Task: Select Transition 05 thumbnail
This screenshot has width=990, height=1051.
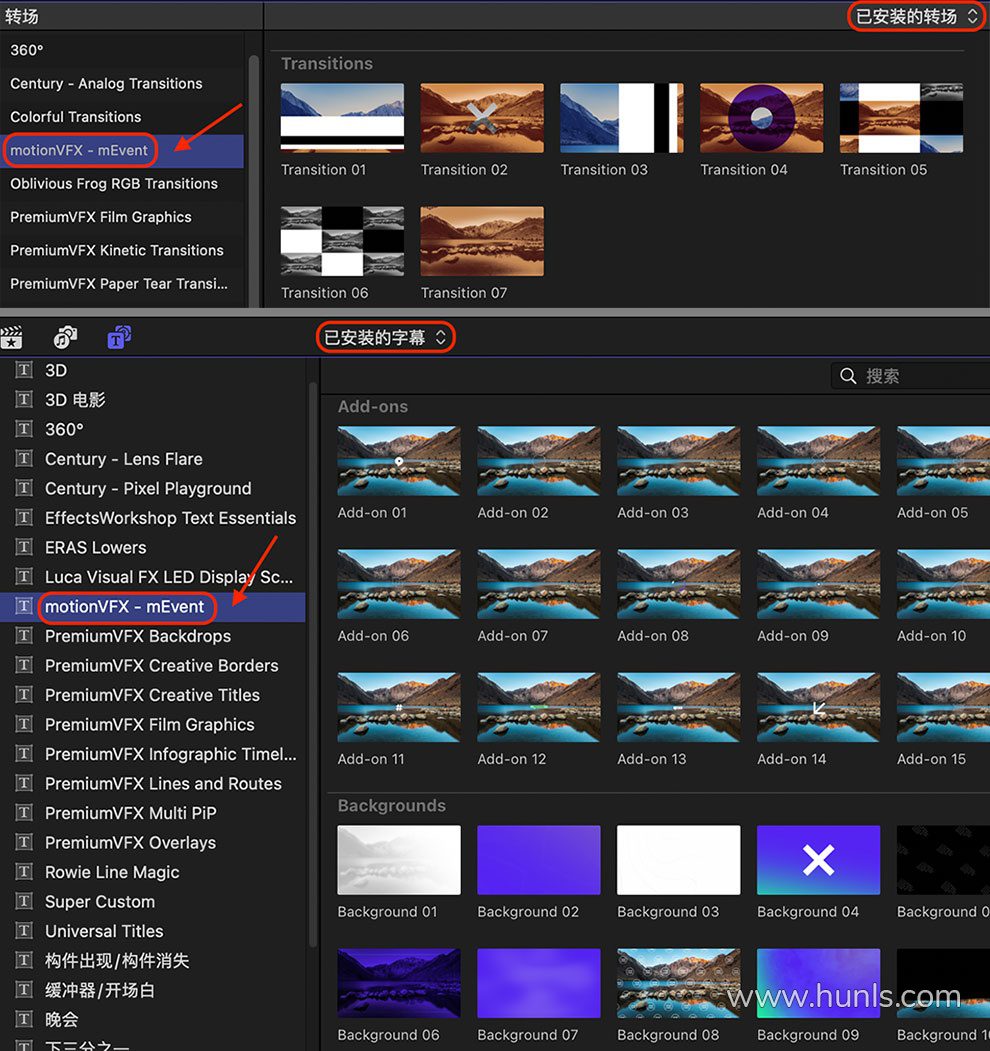Action: [x=902, y=118]
